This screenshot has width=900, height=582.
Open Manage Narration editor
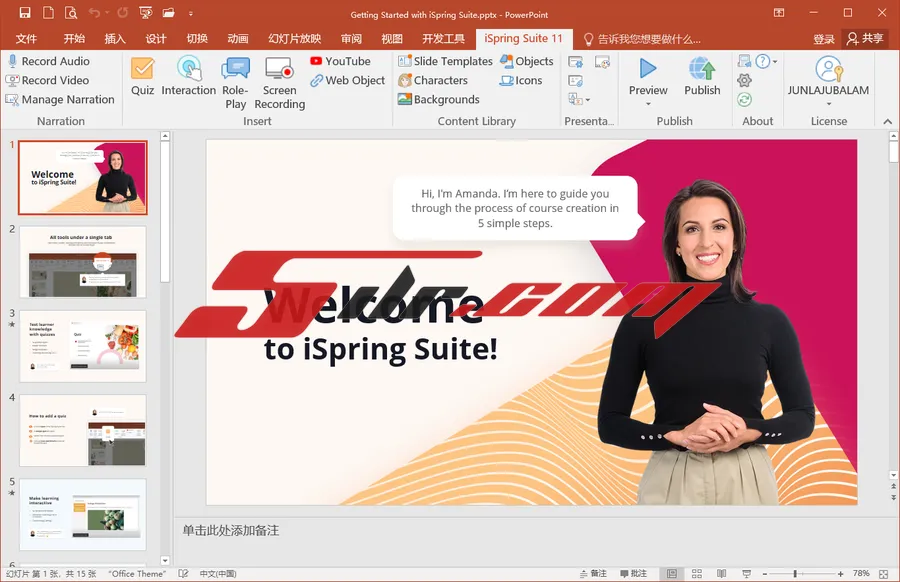click(x=60, y=99)
